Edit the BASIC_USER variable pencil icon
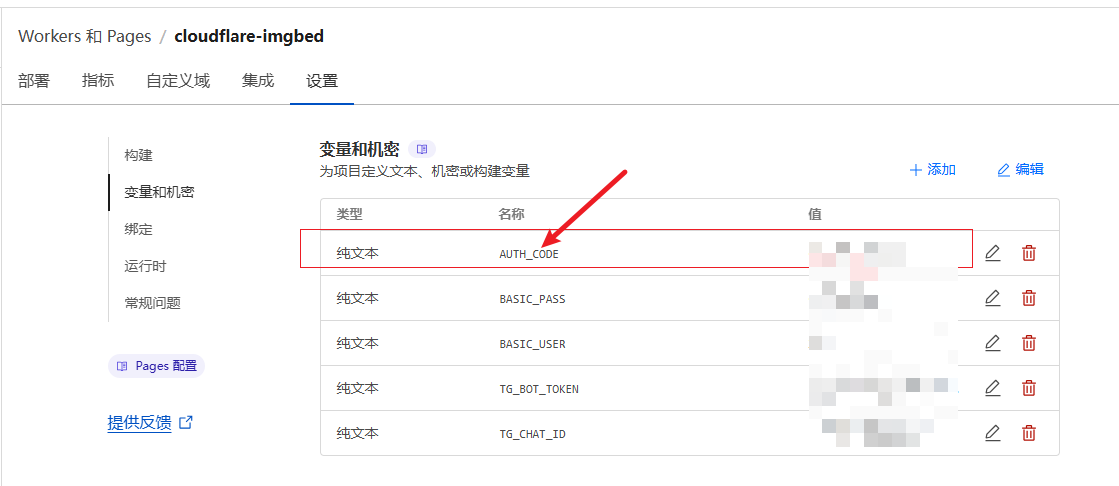The image size is (1119, 486). [992, 343]
